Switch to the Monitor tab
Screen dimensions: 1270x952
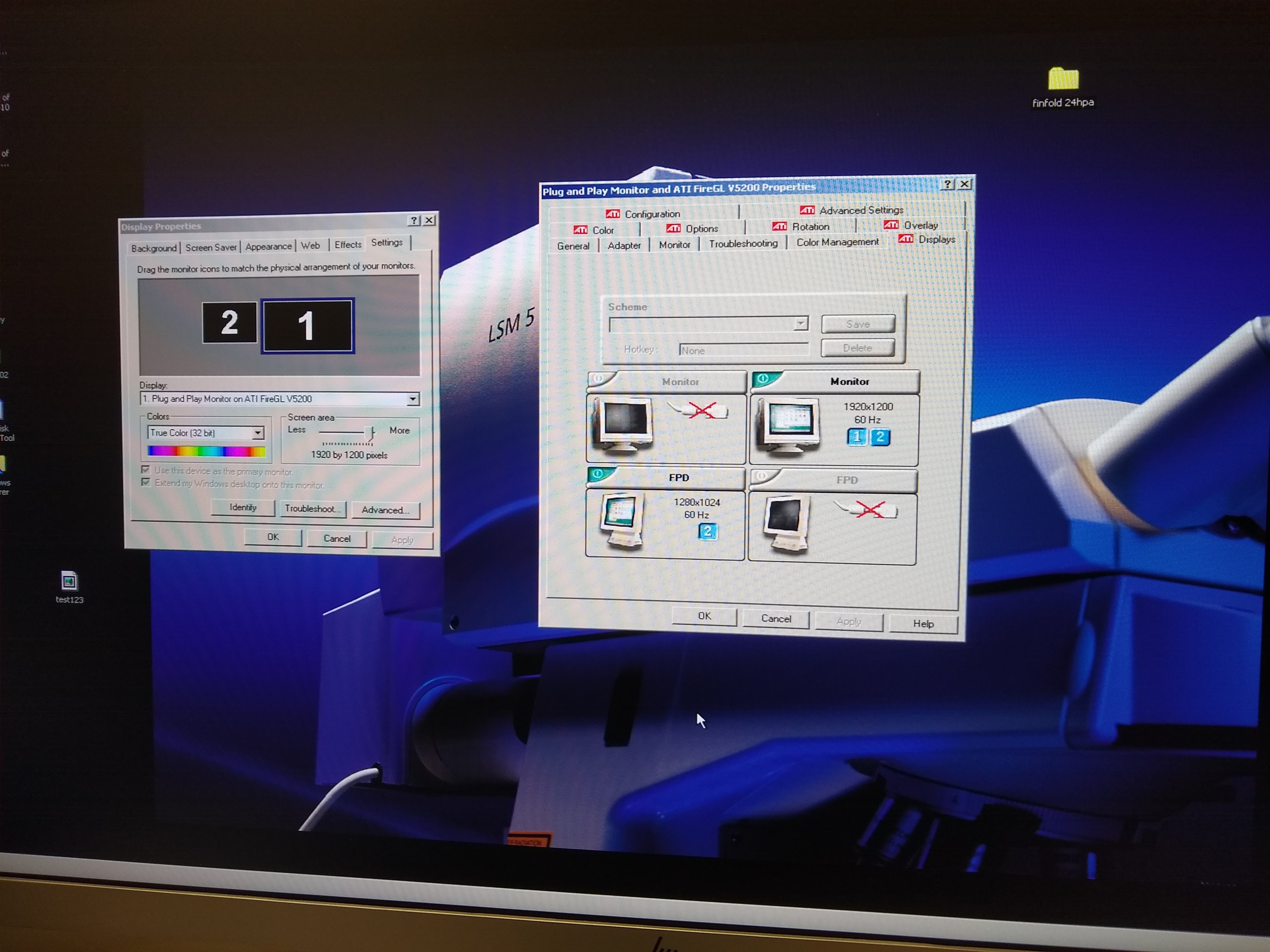675,245
